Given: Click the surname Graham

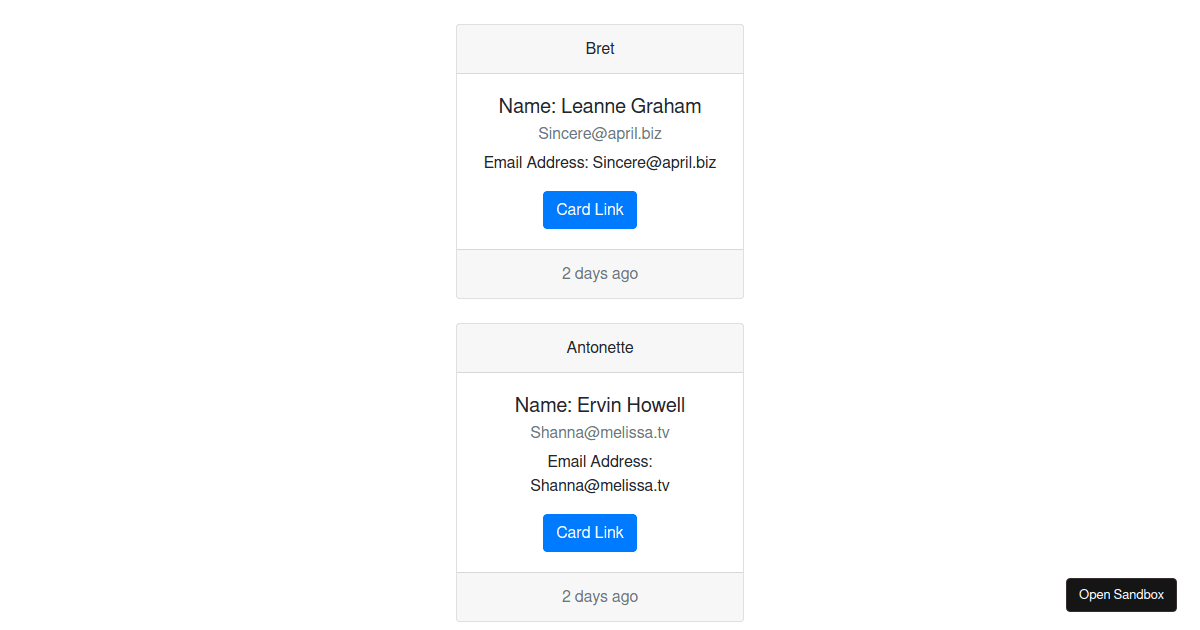Looking at the screenshot, I should tap(666, 106).
